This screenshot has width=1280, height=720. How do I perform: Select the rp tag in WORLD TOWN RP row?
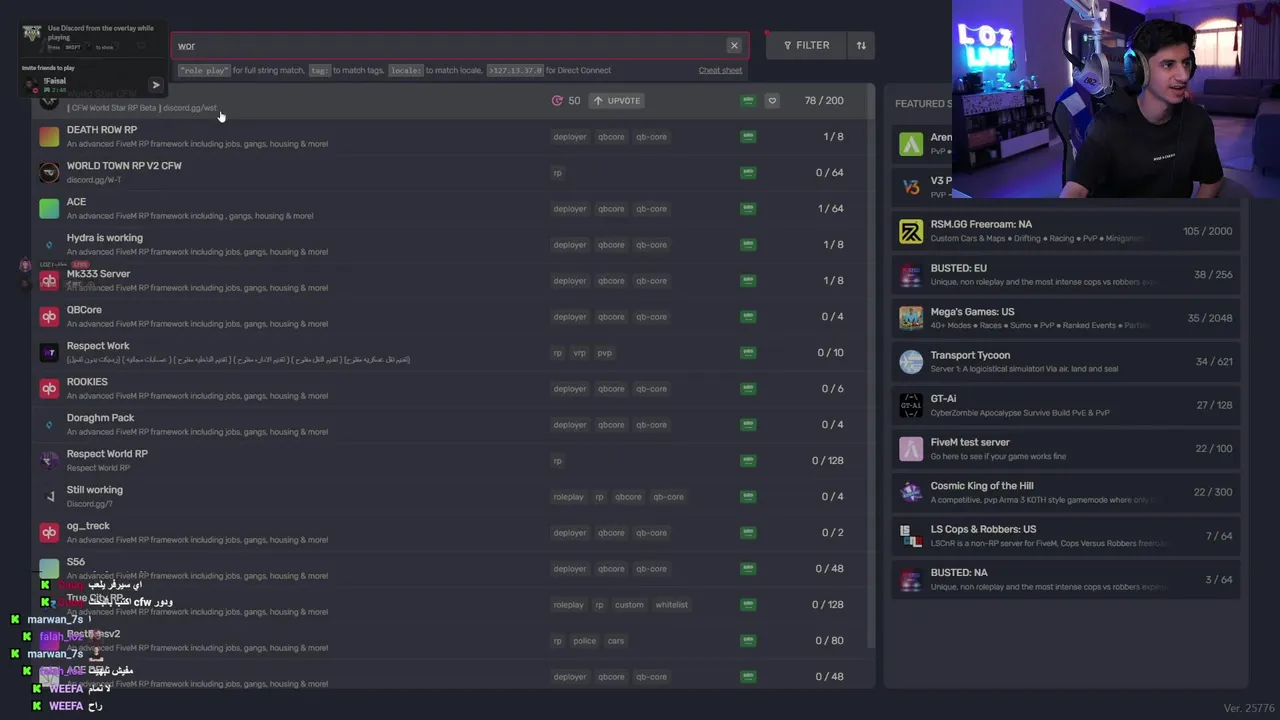tap(557, 173)
